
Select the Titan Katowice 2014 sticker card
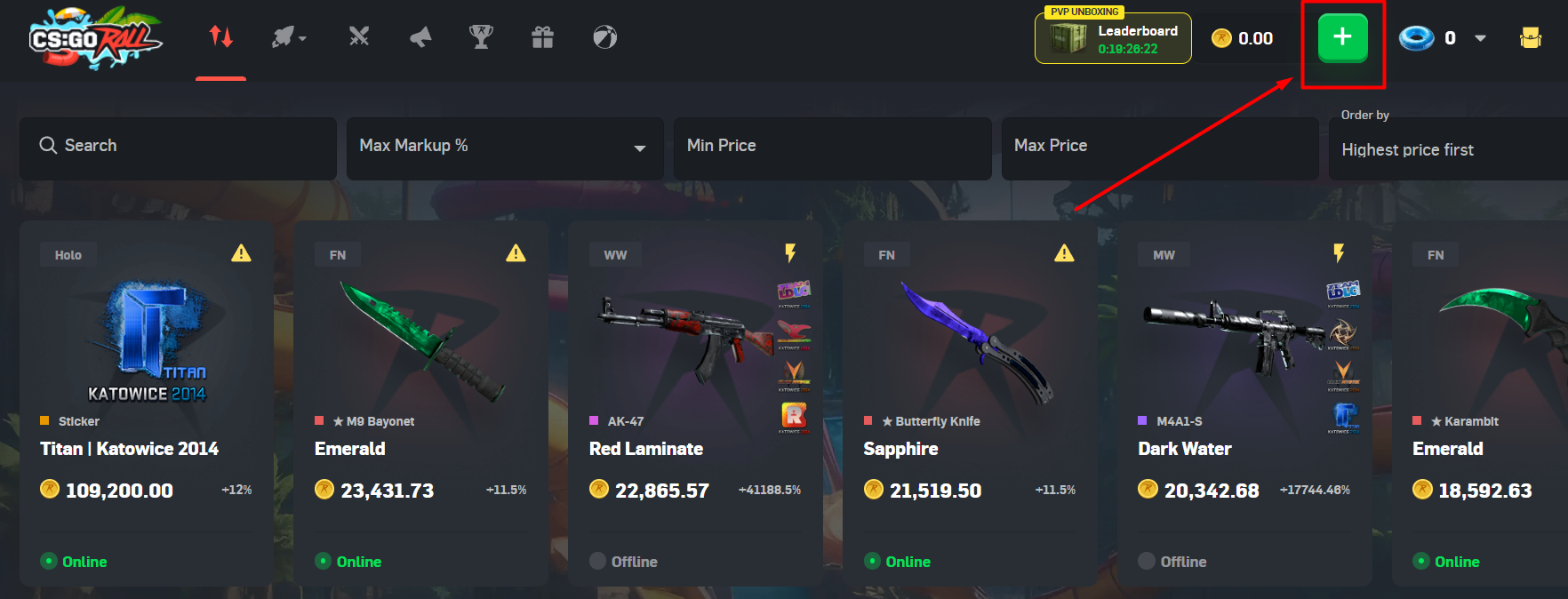click(146, 403)
